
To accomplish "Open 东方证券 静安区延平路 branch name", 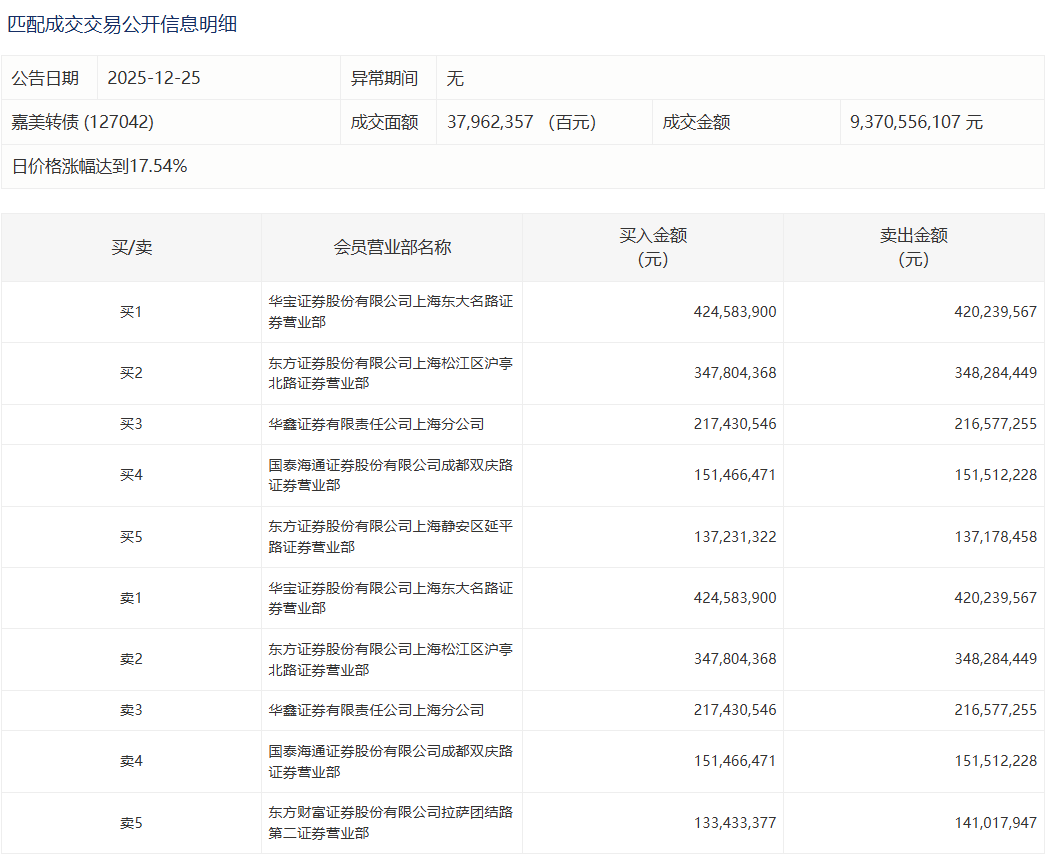I will (x=390, y=537).
